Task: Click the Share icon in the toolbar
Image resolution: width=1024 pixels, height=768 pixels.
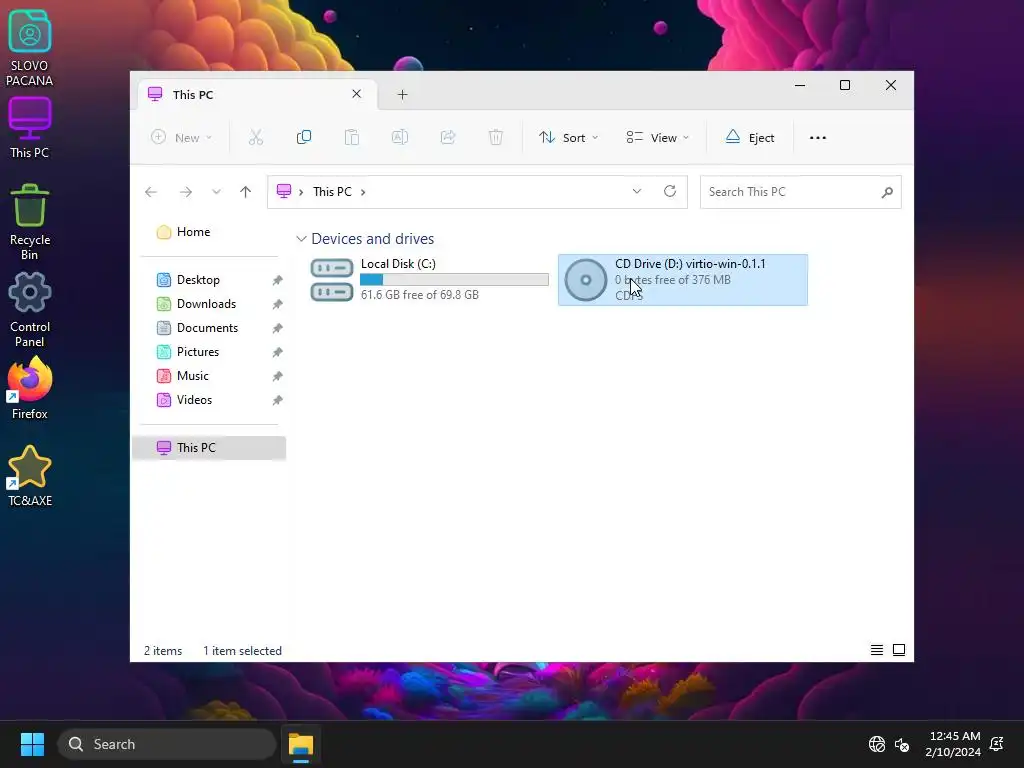Action: tap(448, 137)
